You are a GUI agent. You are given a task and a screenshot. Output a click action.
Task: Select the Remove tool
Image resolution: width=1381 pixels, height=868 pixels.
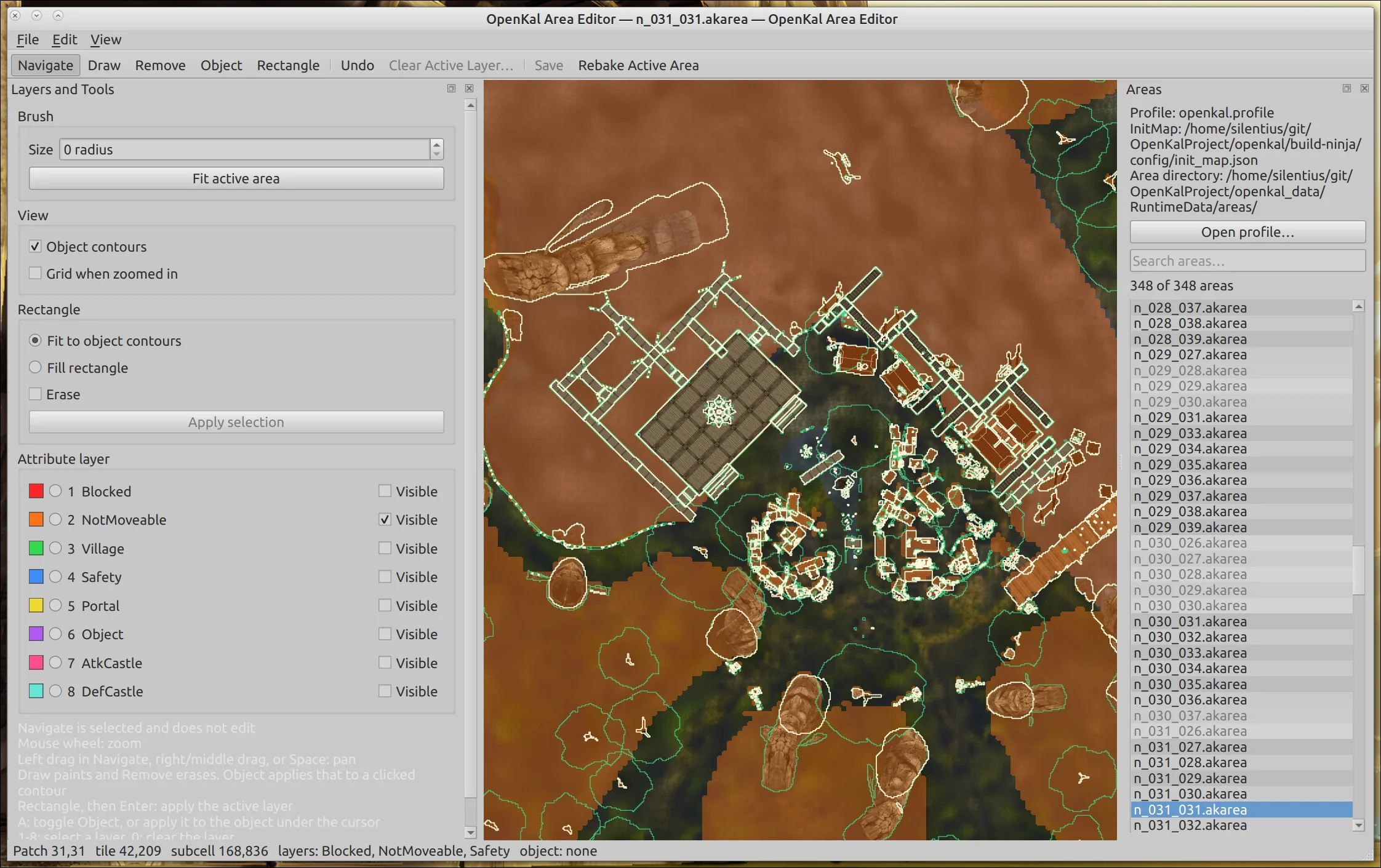coord(160,65)
